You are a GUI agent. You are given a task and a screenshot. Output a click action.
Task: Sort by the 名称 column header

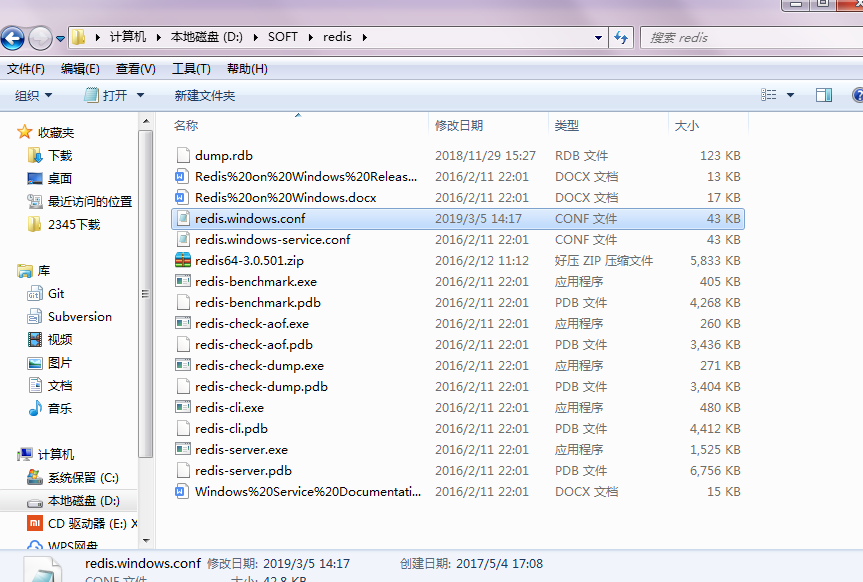click(x=185, y=126)
